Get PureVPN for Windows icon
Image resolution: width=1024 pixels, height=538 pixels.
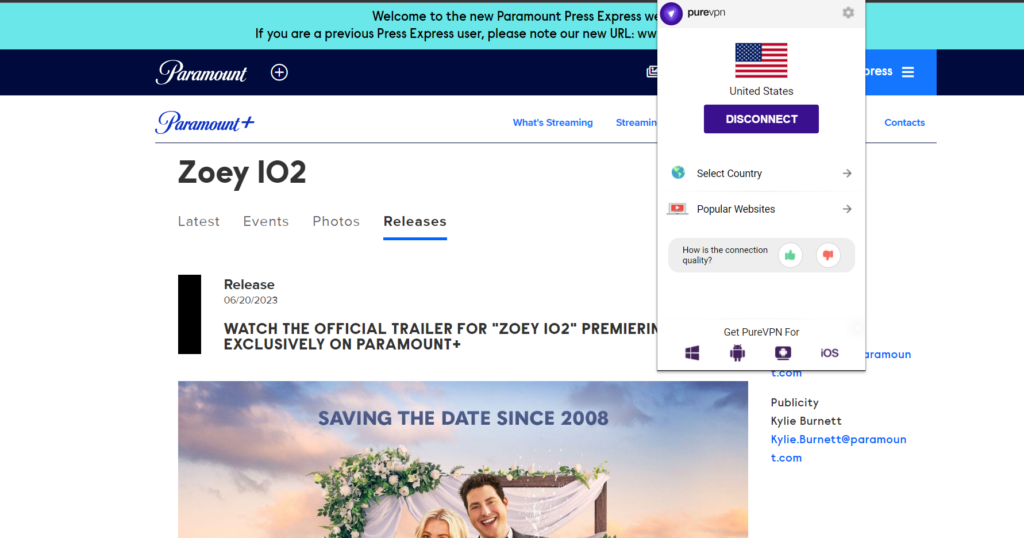click(x=692, y=353)
